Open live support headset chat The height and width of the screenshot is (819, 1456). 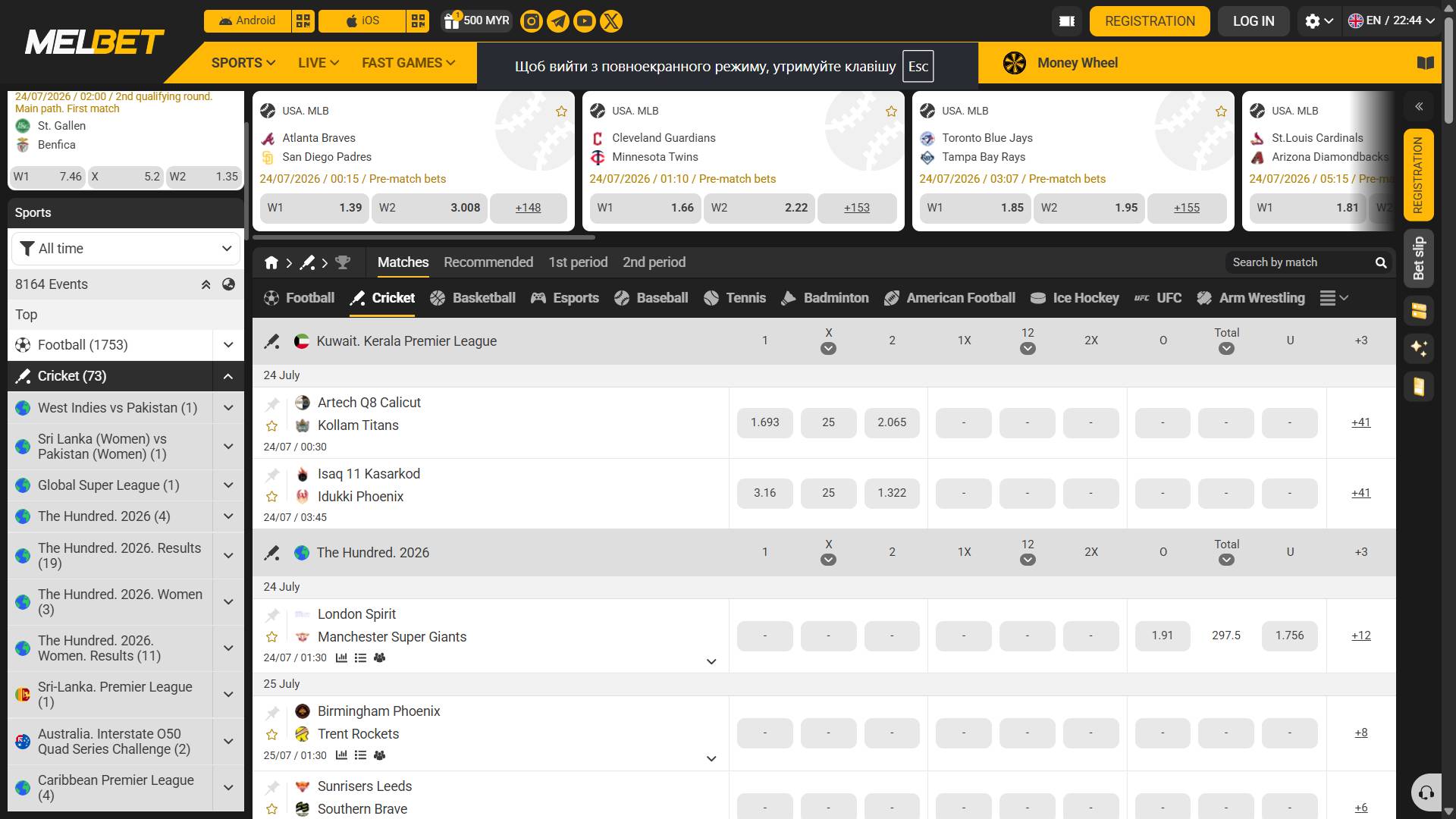click(x=1426, y=792)
